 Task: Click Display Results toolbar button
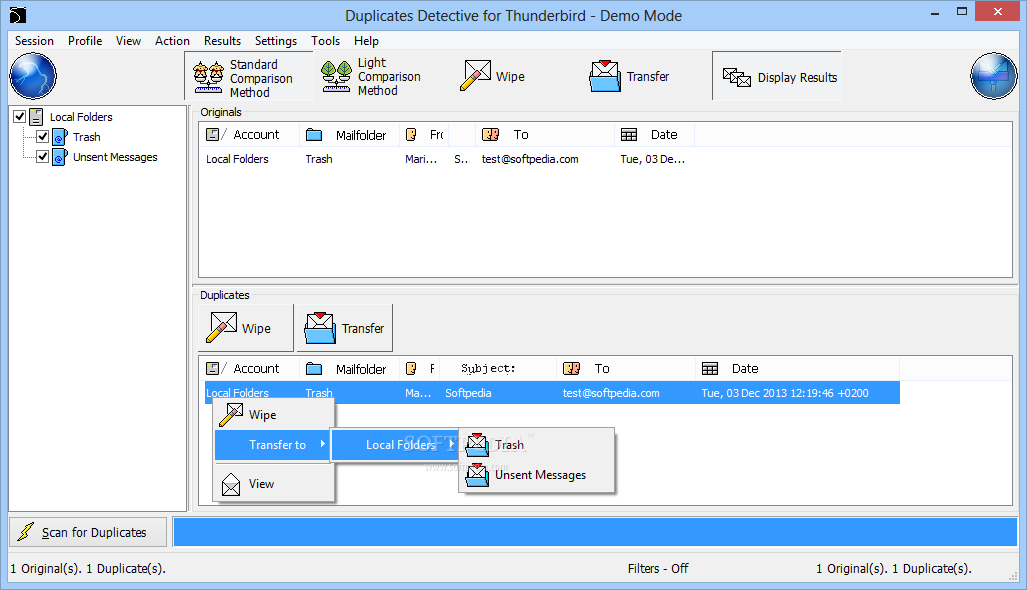(x=777, y=77)
